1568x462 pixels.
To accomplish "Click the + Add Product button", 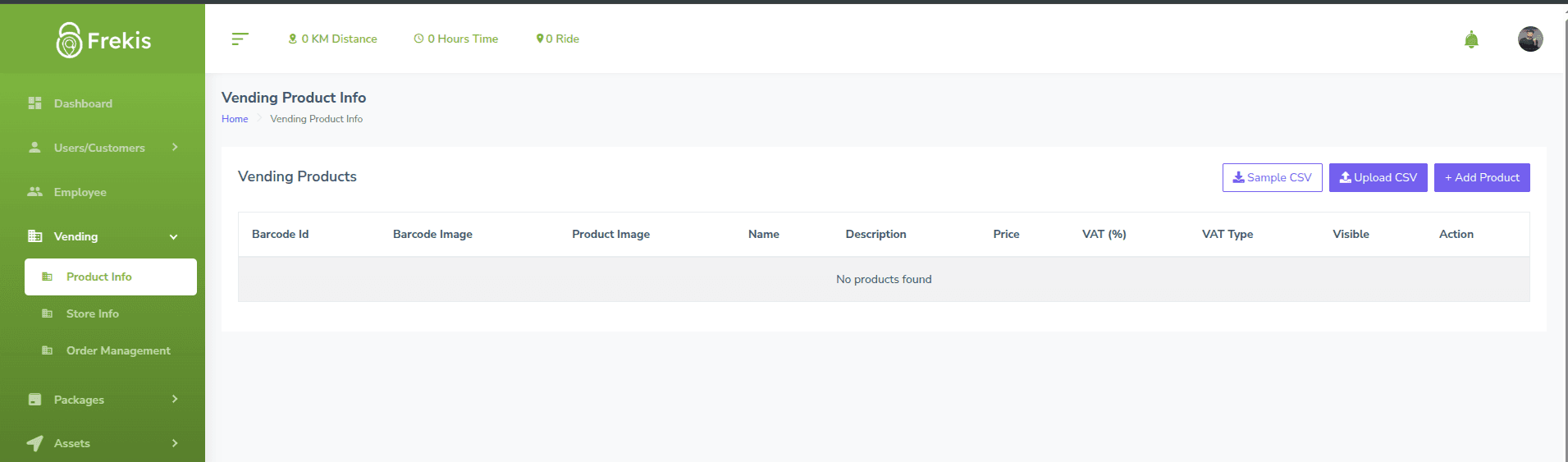I will pyautogui.click(x=1481, y=177).
